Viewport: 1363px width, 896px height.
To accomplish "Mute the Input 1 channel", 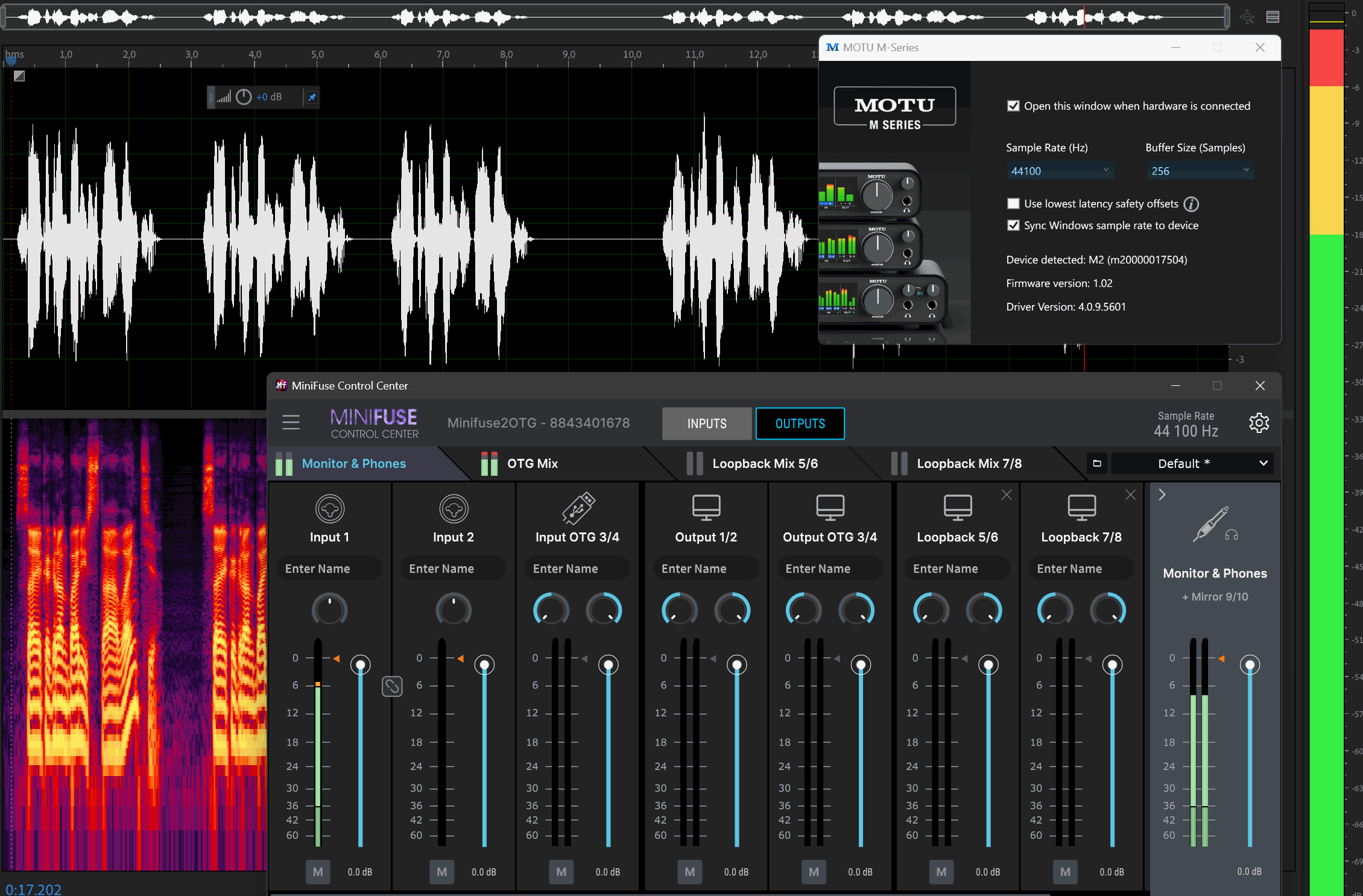I will tap(318, 872).
